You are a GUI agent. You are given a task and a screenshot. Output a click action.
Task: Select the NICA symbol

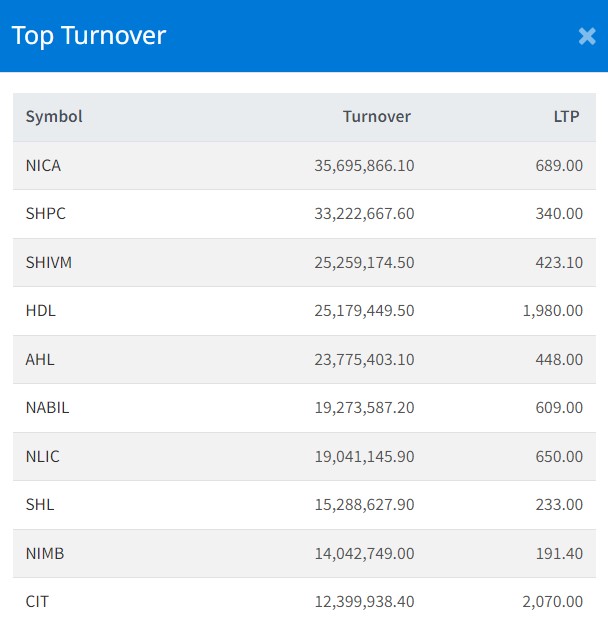tap(43, 166)
